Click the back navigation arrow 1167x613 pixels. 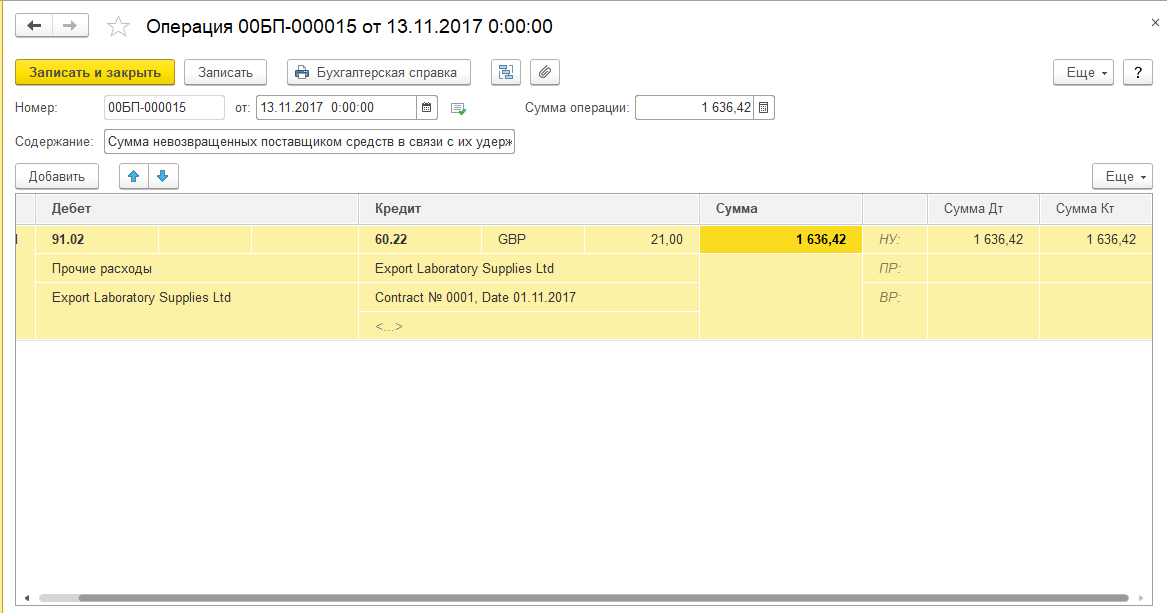coord(34,26)
